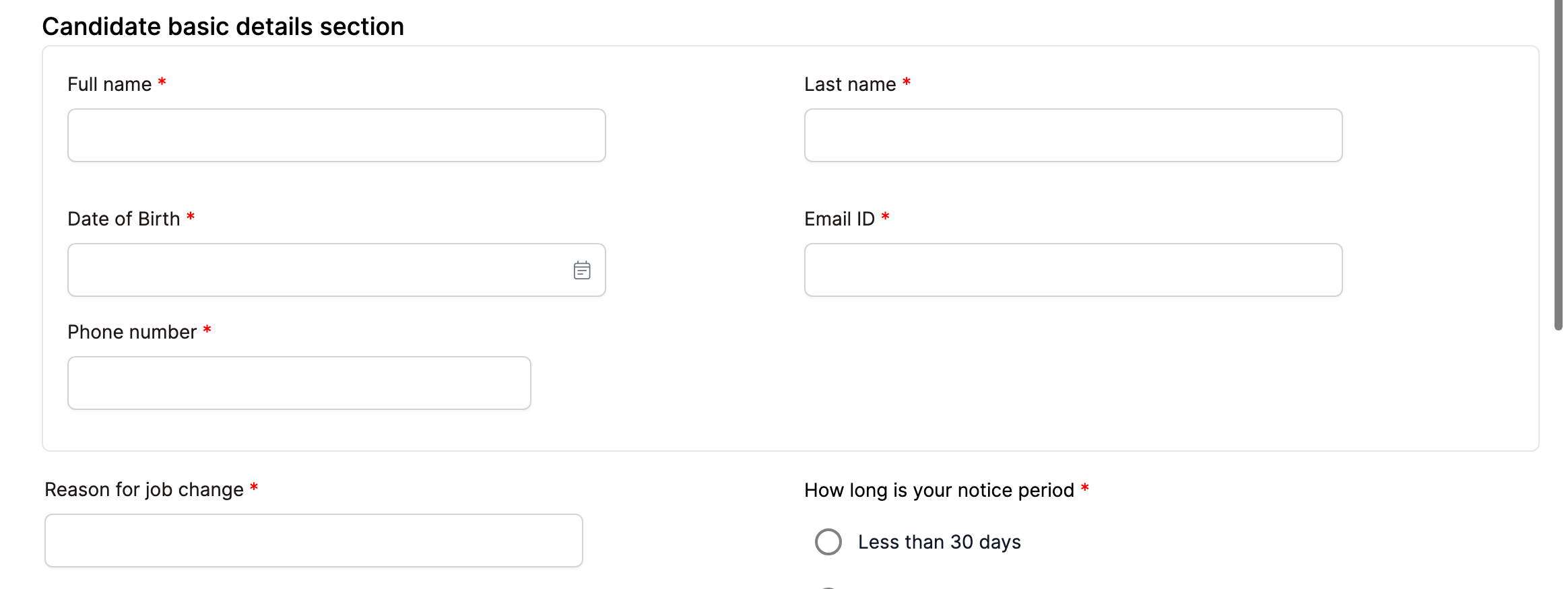
Task: Click the Full name field label
Action: click(x=110, y=84)
